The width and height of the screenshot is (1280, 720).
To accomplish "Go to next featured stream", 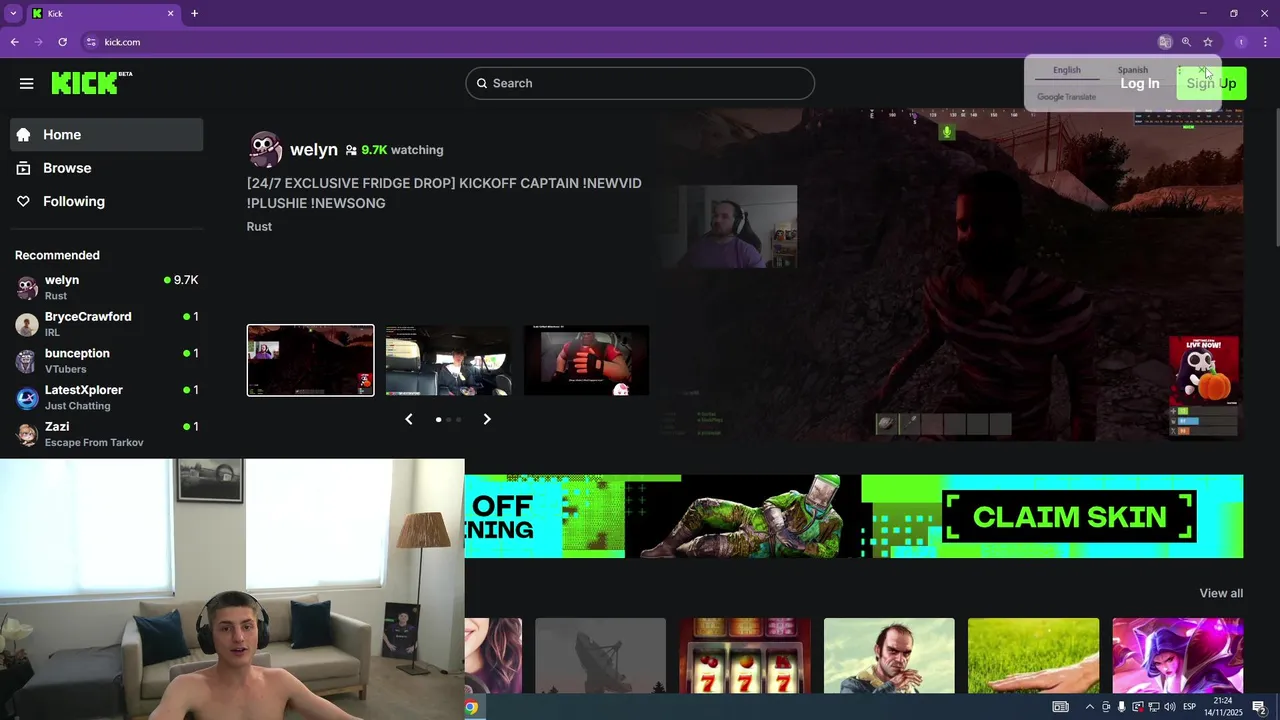I will tap(487, 419).
